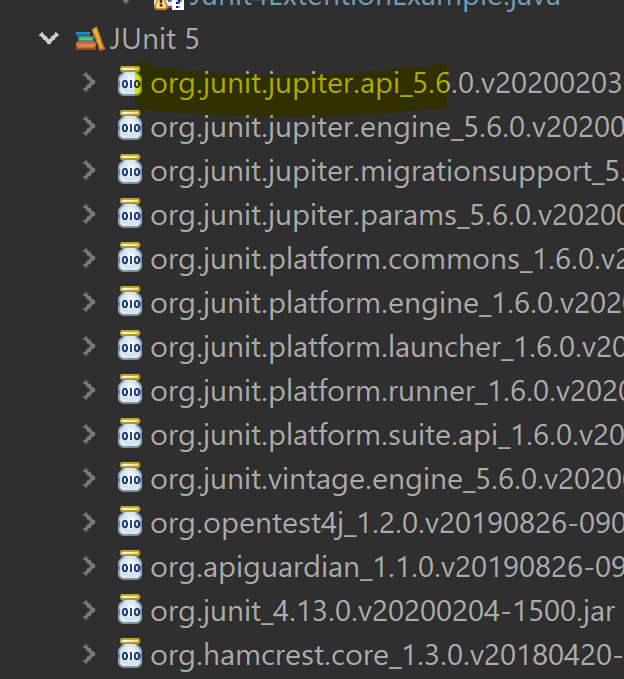
Task: Click jar icon next to org.junit.platform.runner
Action: (x=130, y=391)
